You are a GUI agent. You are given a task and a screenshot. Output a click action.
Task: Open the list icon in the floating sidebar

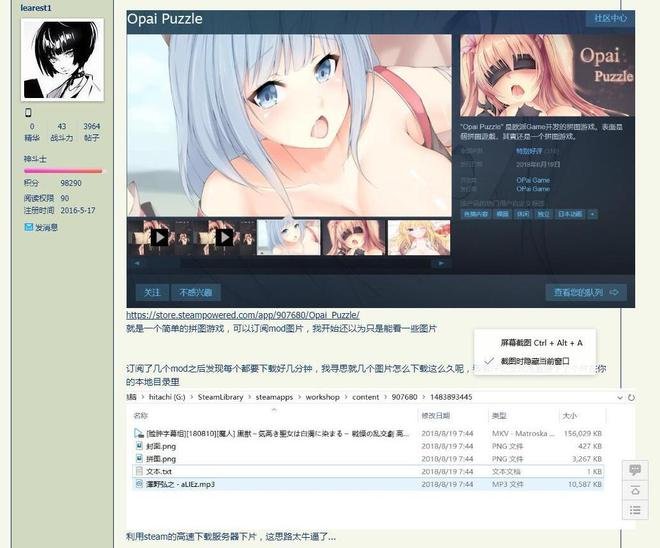tap(634, 511)
